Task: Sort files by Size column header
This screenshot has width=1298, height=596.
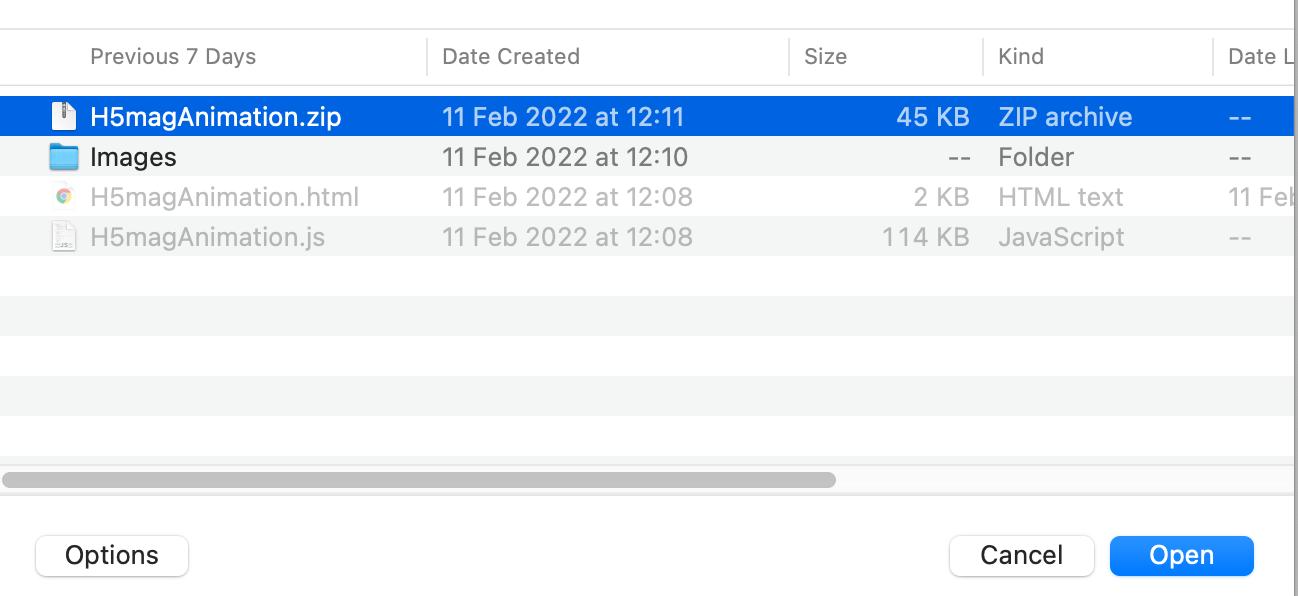Action: [825, 57]
